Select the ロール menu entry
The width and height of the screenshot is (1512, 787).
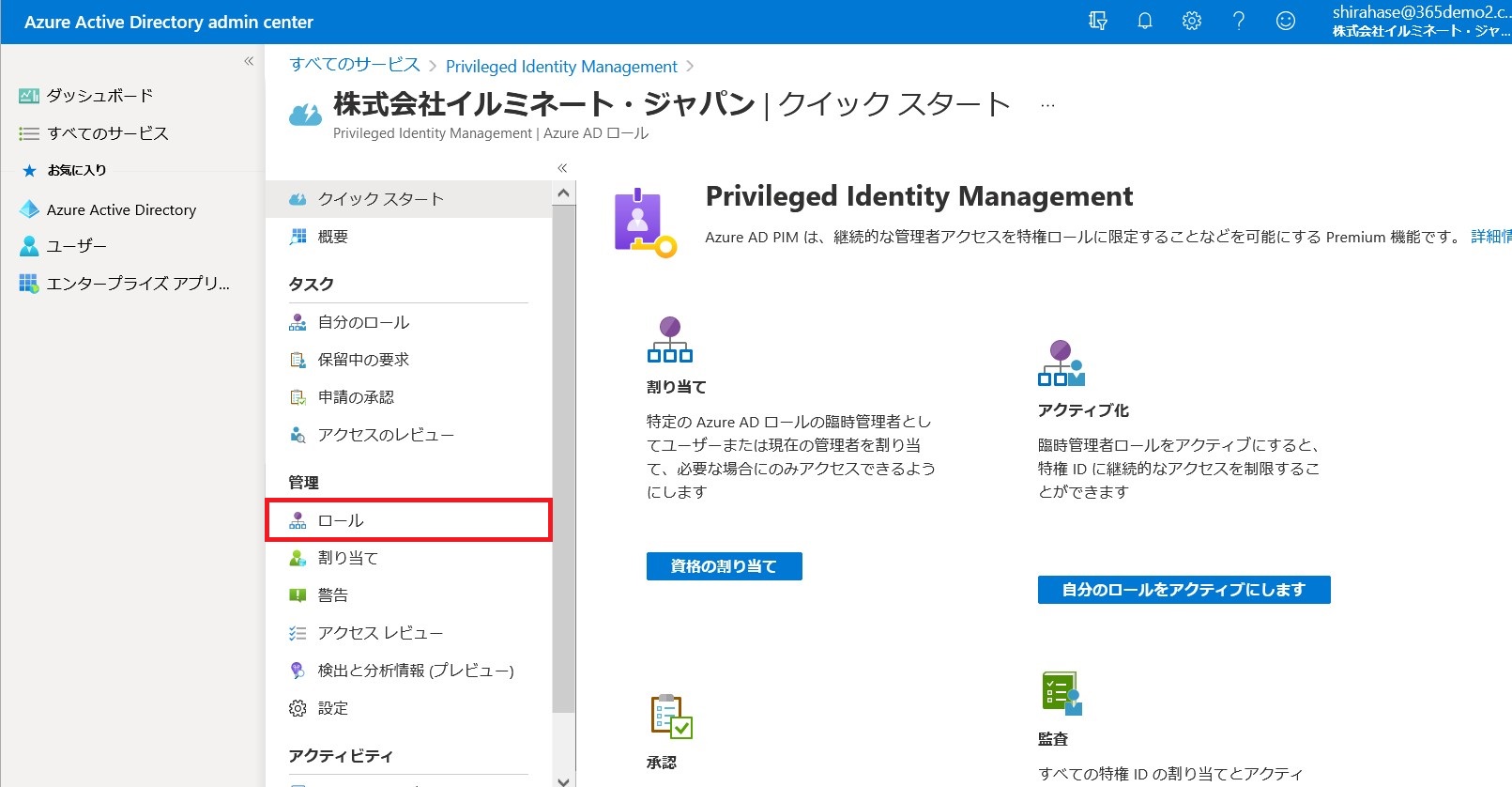[408, 520]
